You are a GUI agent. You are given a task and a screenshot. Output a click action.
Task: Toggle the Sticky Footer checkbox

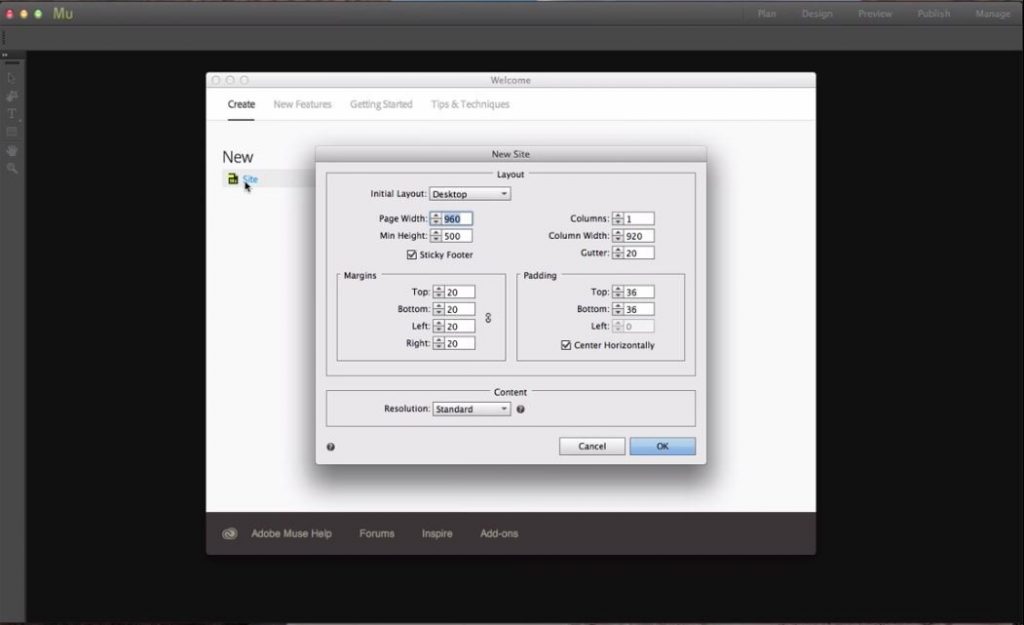point(411,255)
